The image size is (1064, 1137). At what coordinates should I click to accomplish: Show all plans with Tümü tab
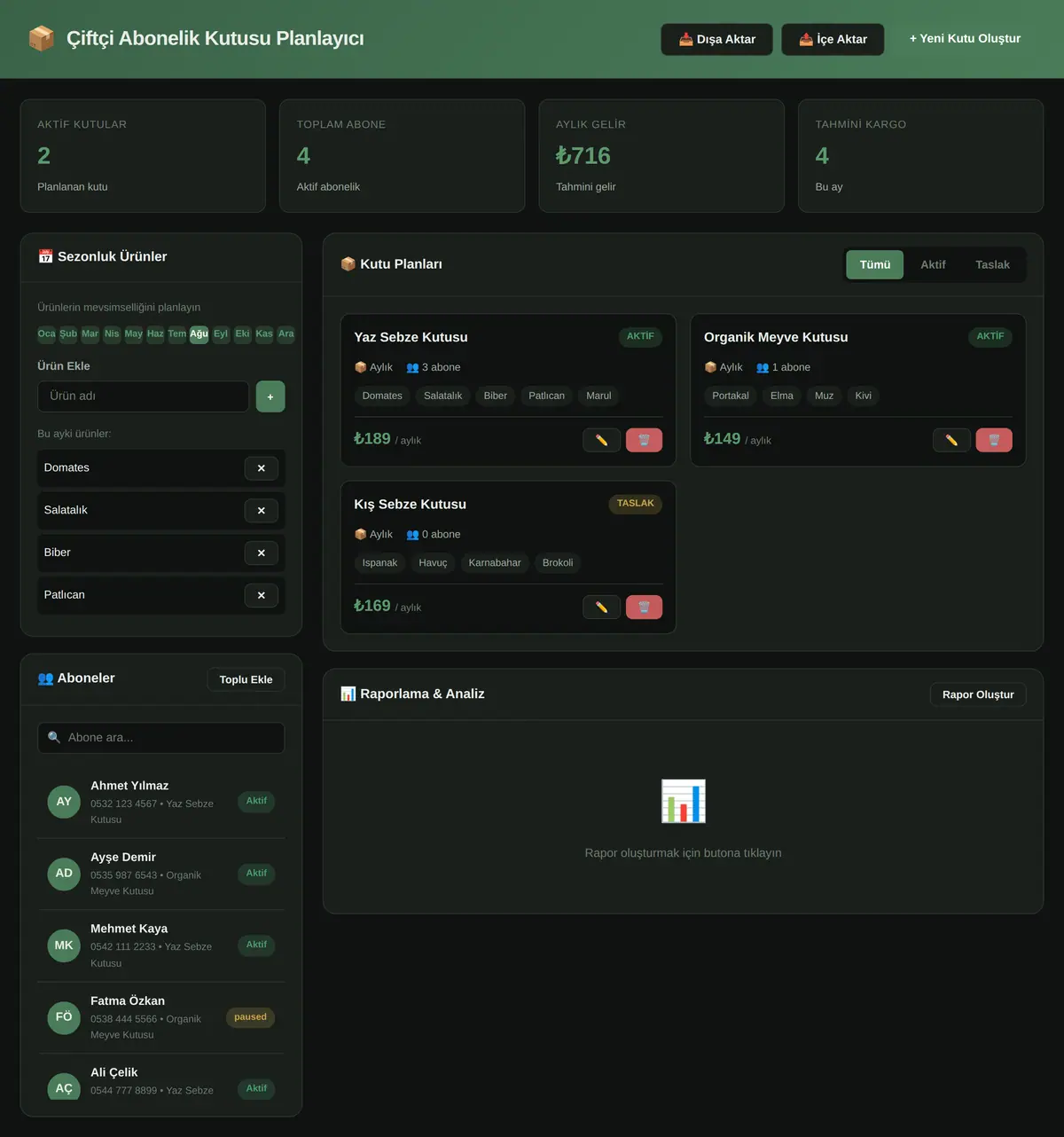pos(875,264)
